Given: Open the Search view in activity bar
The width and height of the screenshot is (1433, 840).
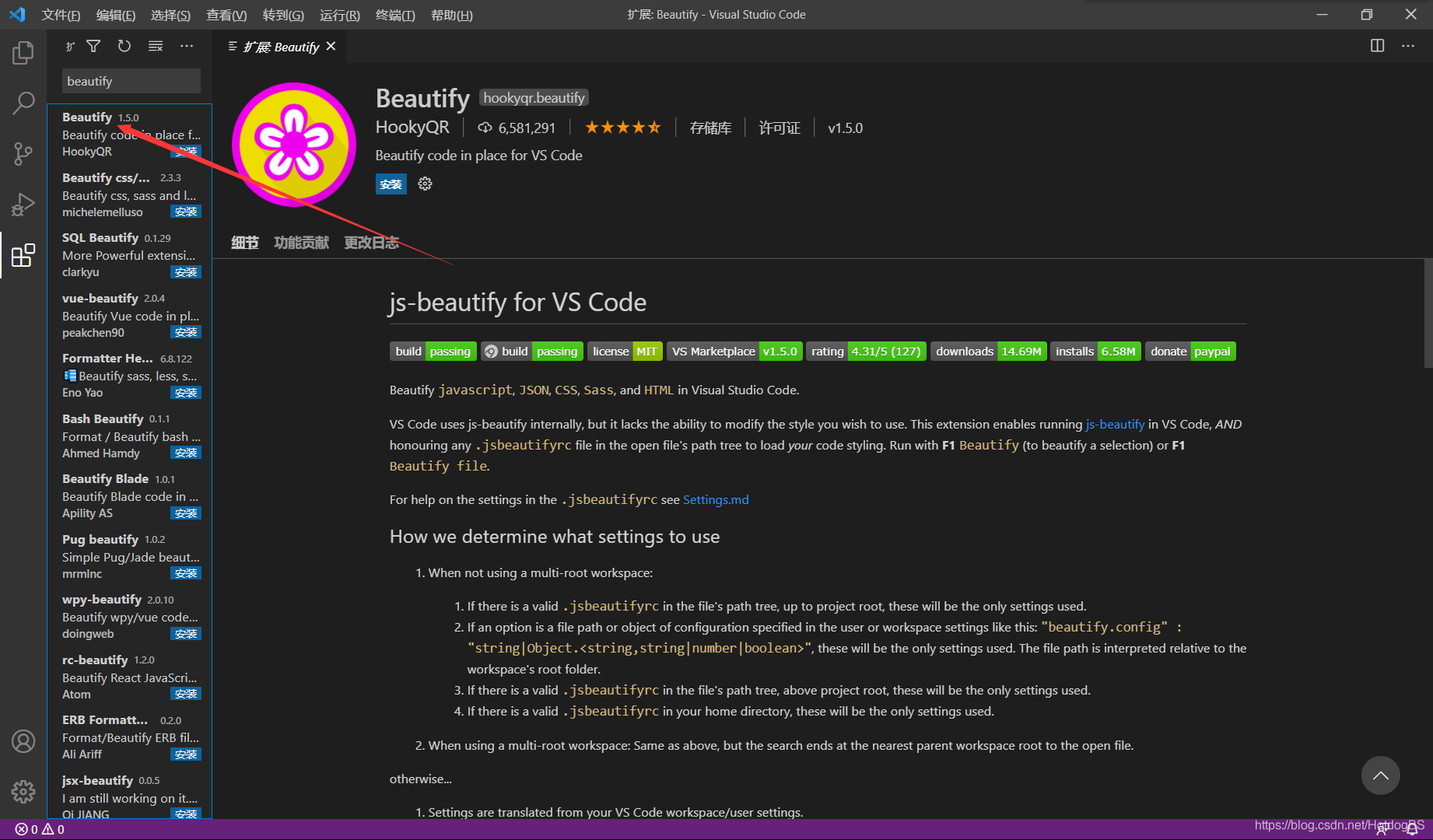Looking at the screenshot, I should [x=23, y=103].
